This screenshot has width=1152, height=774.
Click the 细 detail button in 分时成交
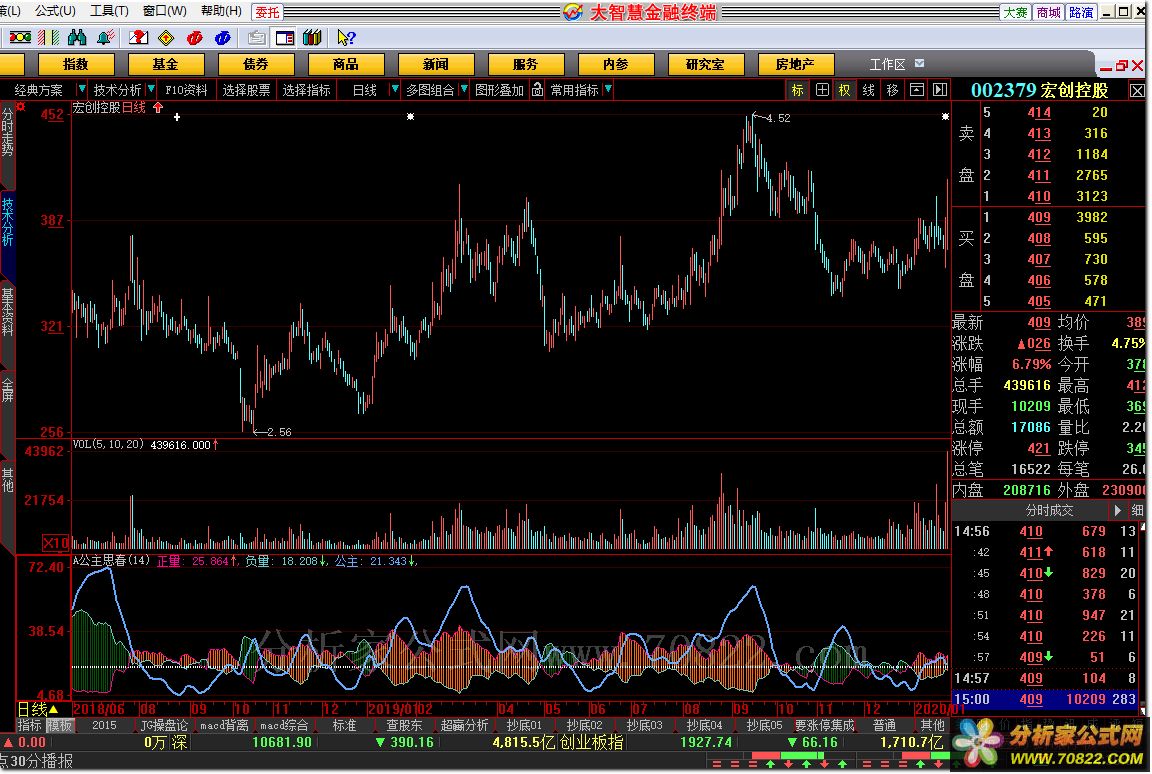(1137, 510)
